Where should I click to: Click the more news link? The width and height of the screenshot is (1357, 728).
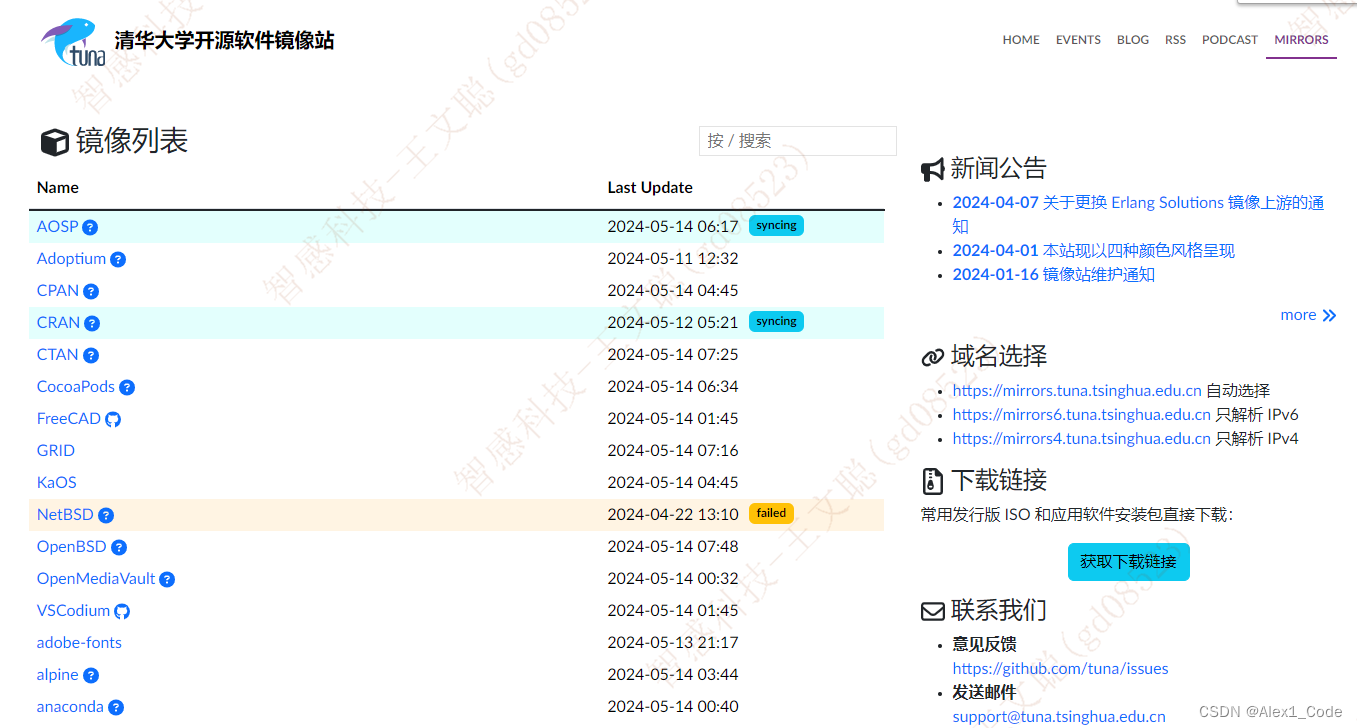pos(1298,315)
